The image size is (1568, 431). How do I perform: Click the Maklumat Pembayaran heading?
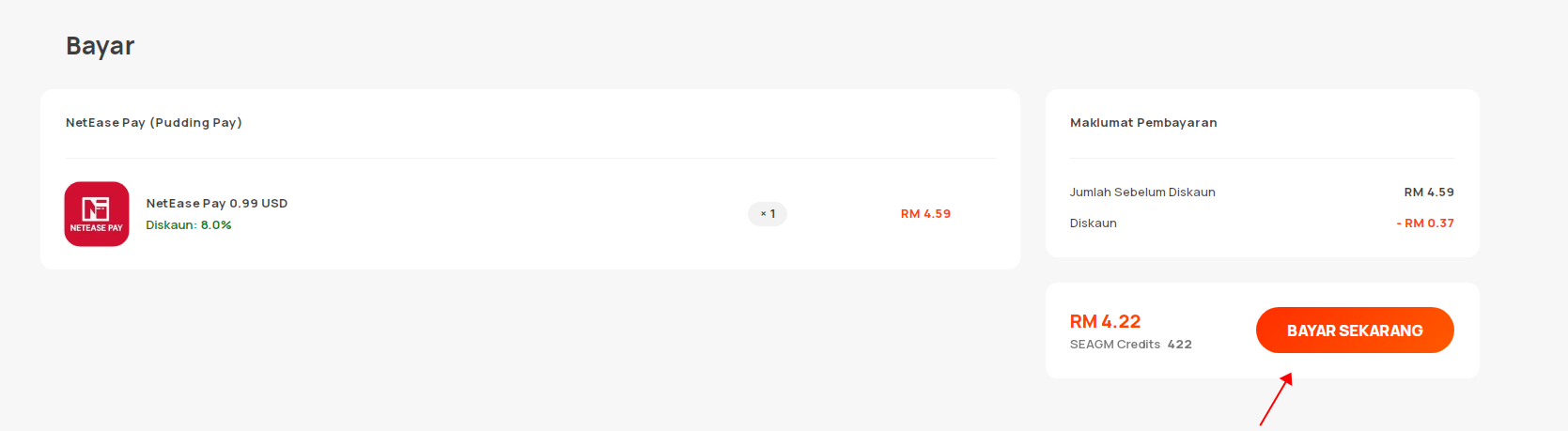(x=1143, y=123)
